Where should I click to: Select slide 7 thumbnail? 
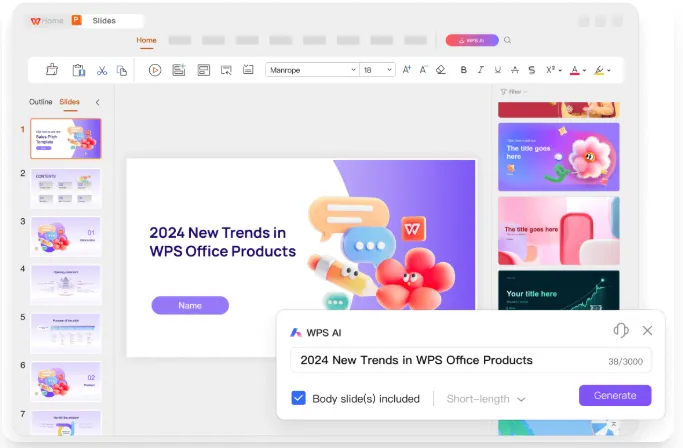coord(66,423)
